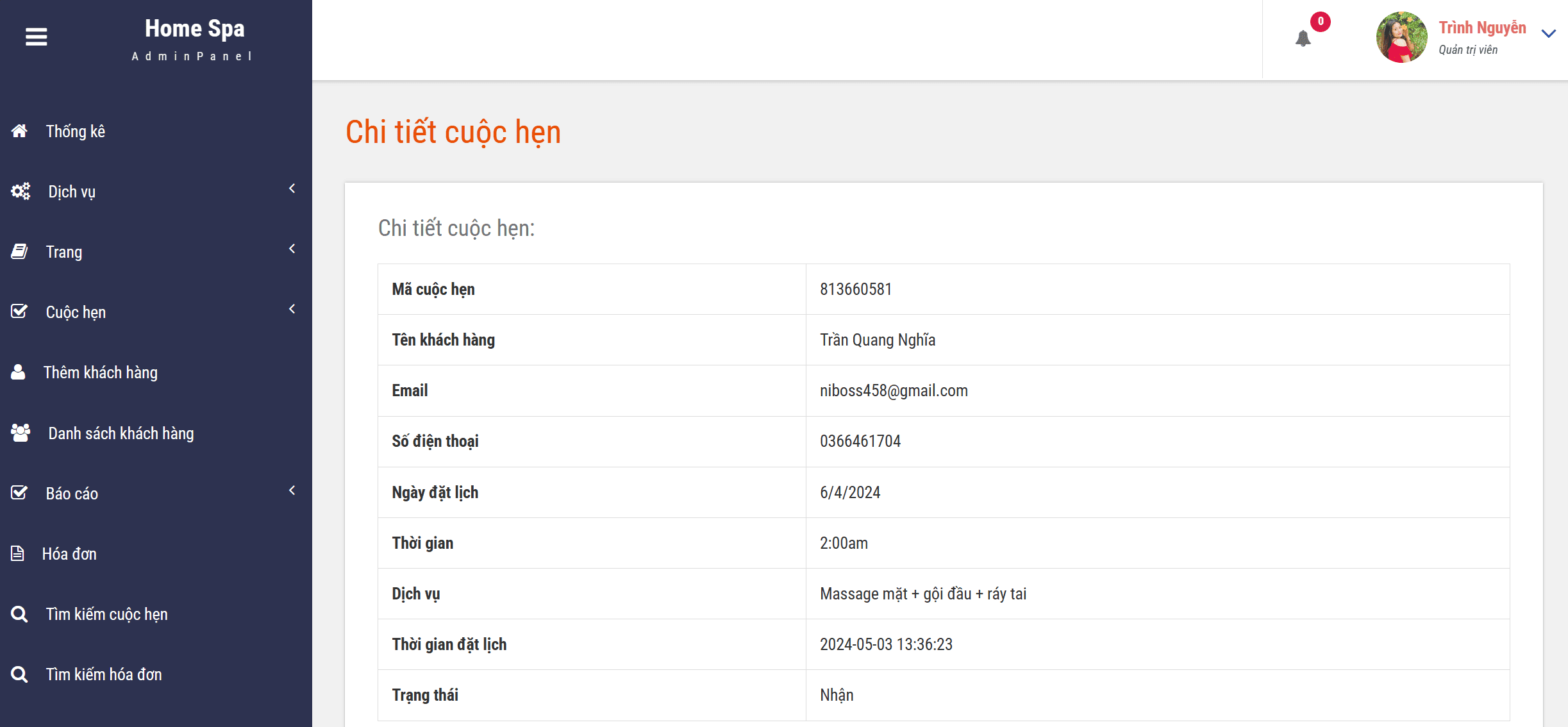Click the user icon for Thêm khách hàng
The height and width of the screenshot is (727, 1568).
click(x=18, y=372)
